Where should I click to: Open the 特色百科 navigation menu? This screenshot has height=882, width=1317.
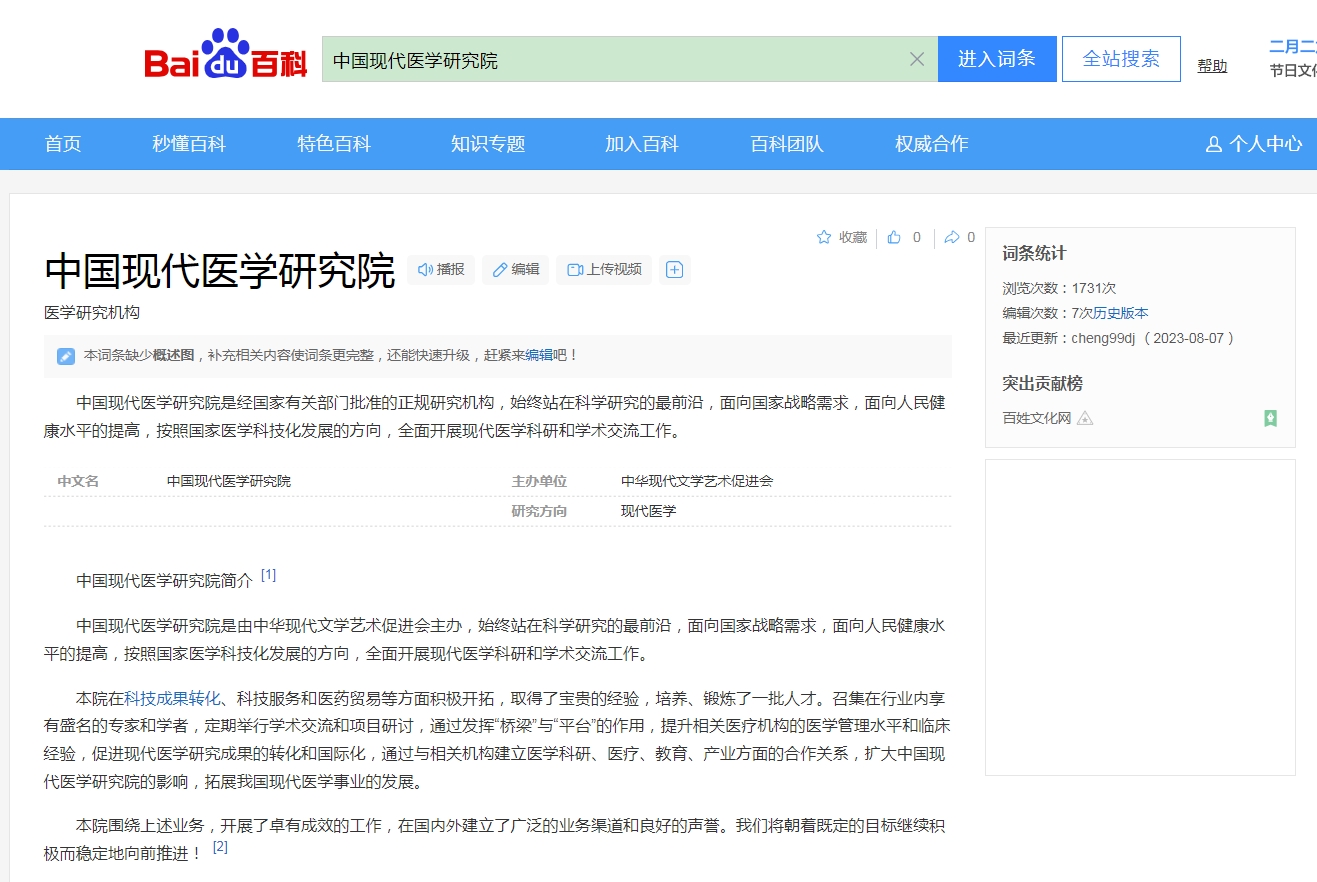click(x=334, y=144)
